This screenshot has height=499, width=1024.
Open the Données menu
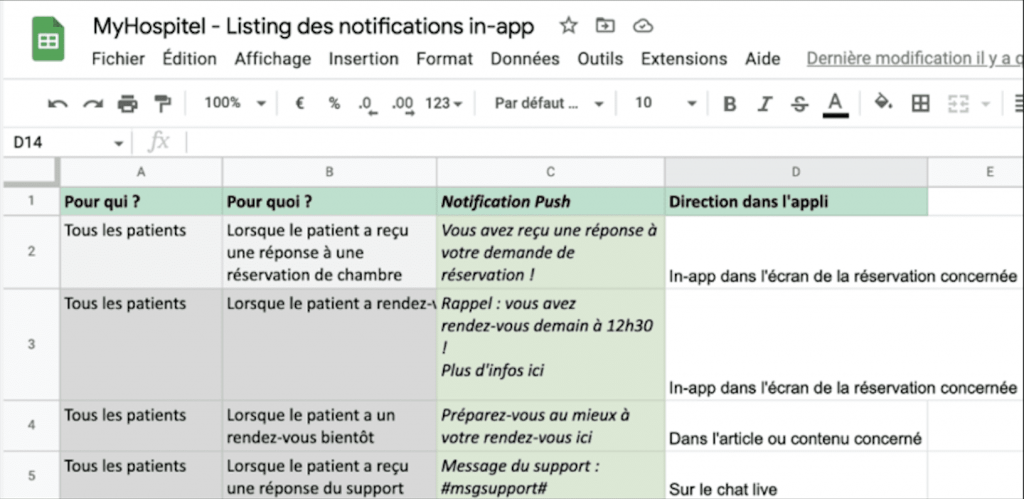(x=524, y=59)
